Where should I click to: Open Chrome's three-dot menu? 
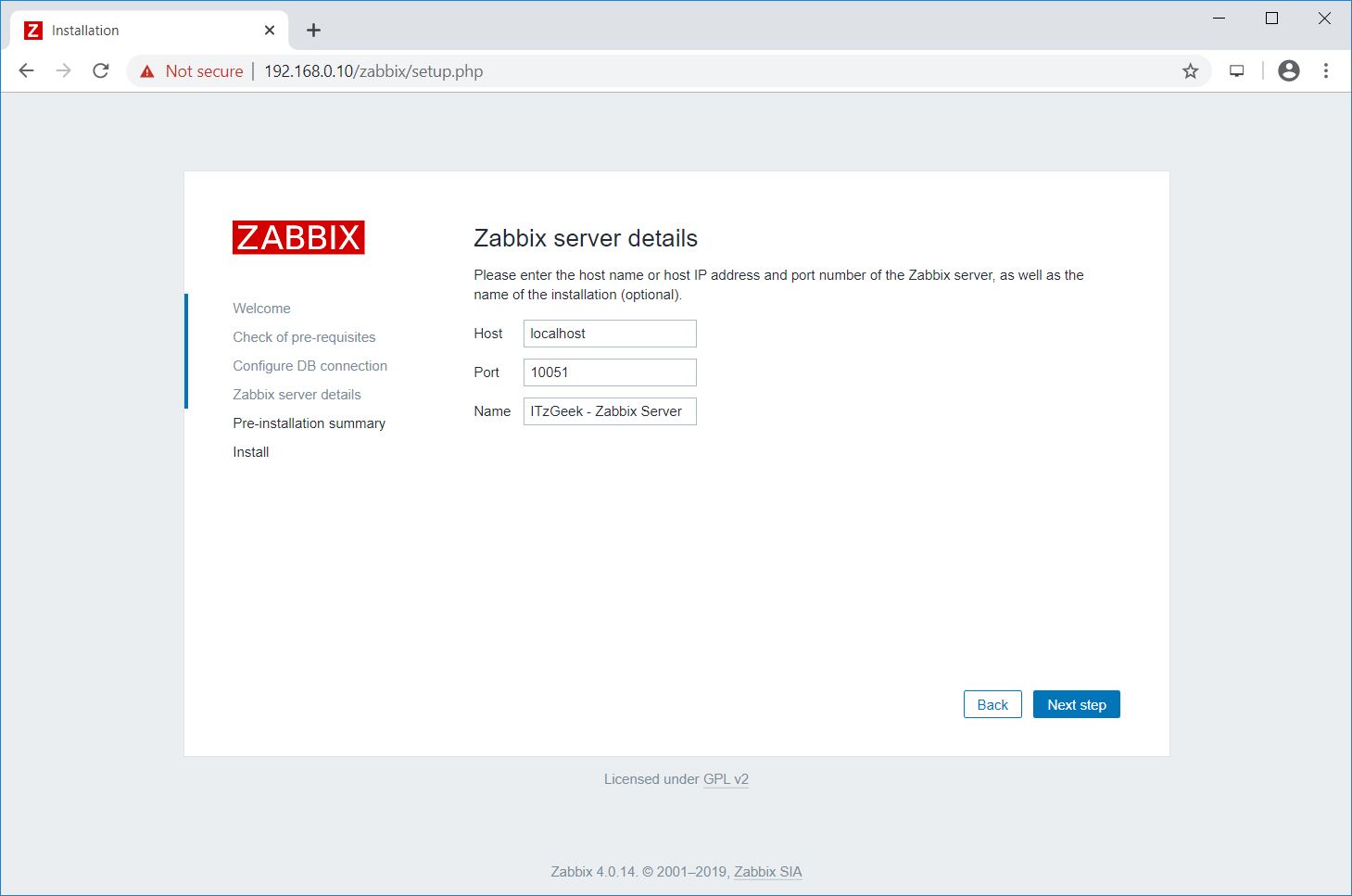(1326, 71)
